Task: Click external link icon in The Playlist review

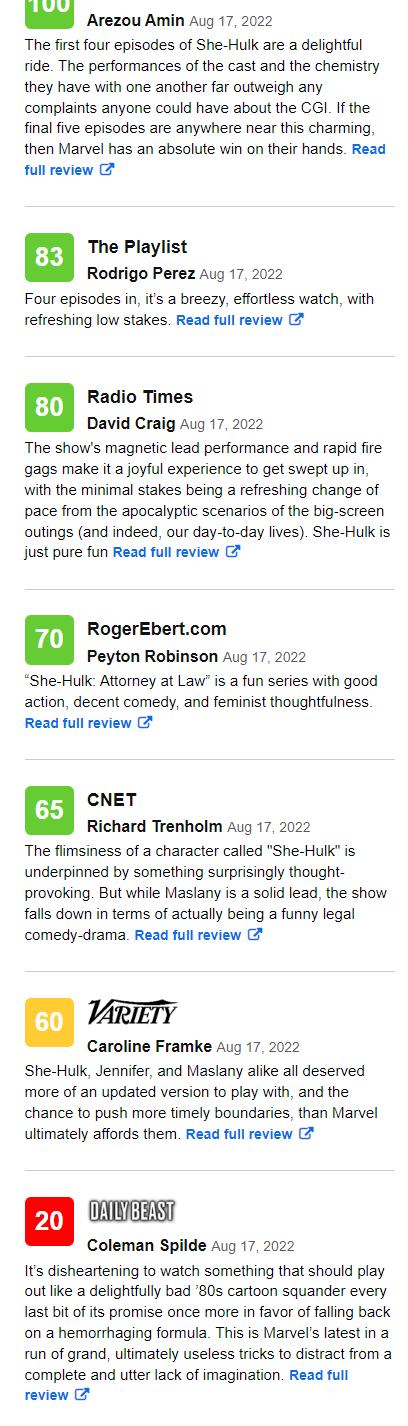Action: tap(296, 320)
